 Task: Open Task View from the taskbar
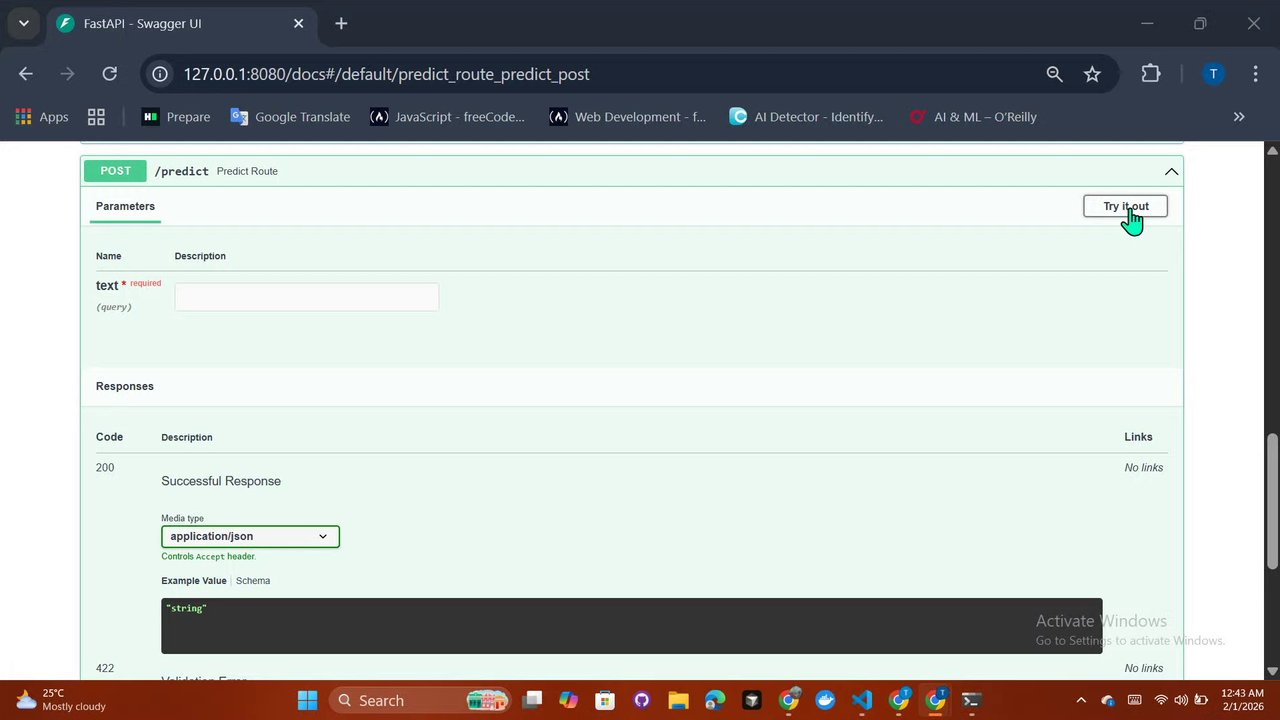click(532, 700)
